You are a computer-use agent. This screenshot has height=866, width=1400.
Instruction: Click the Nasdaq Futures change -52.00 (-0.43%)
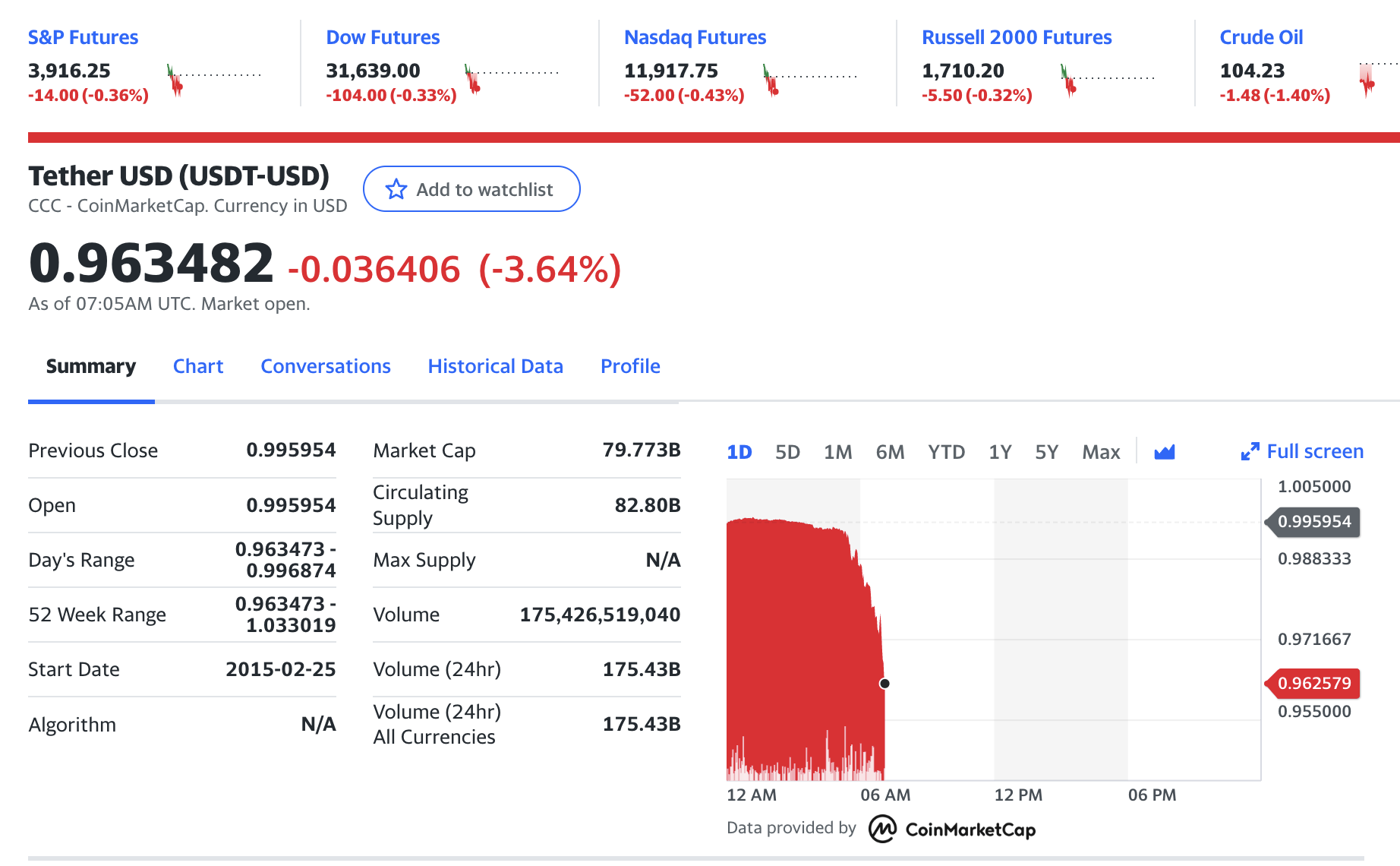[x=684, y=95]
